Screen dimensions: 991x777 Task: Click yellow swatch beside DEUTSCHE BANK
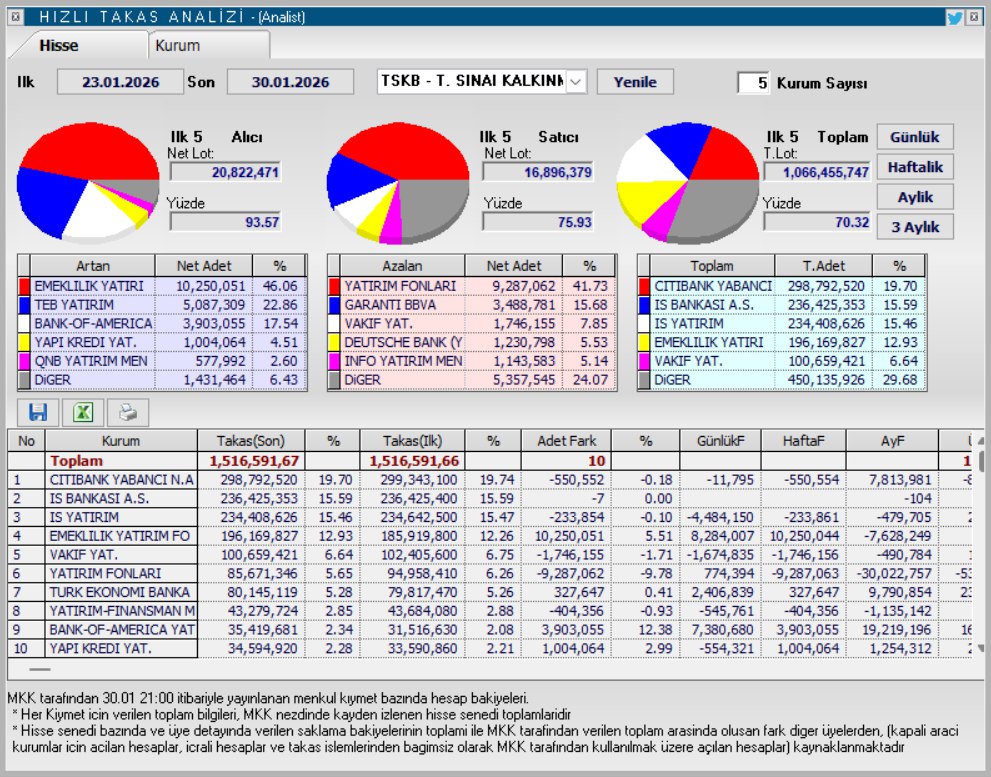[334, 343]
